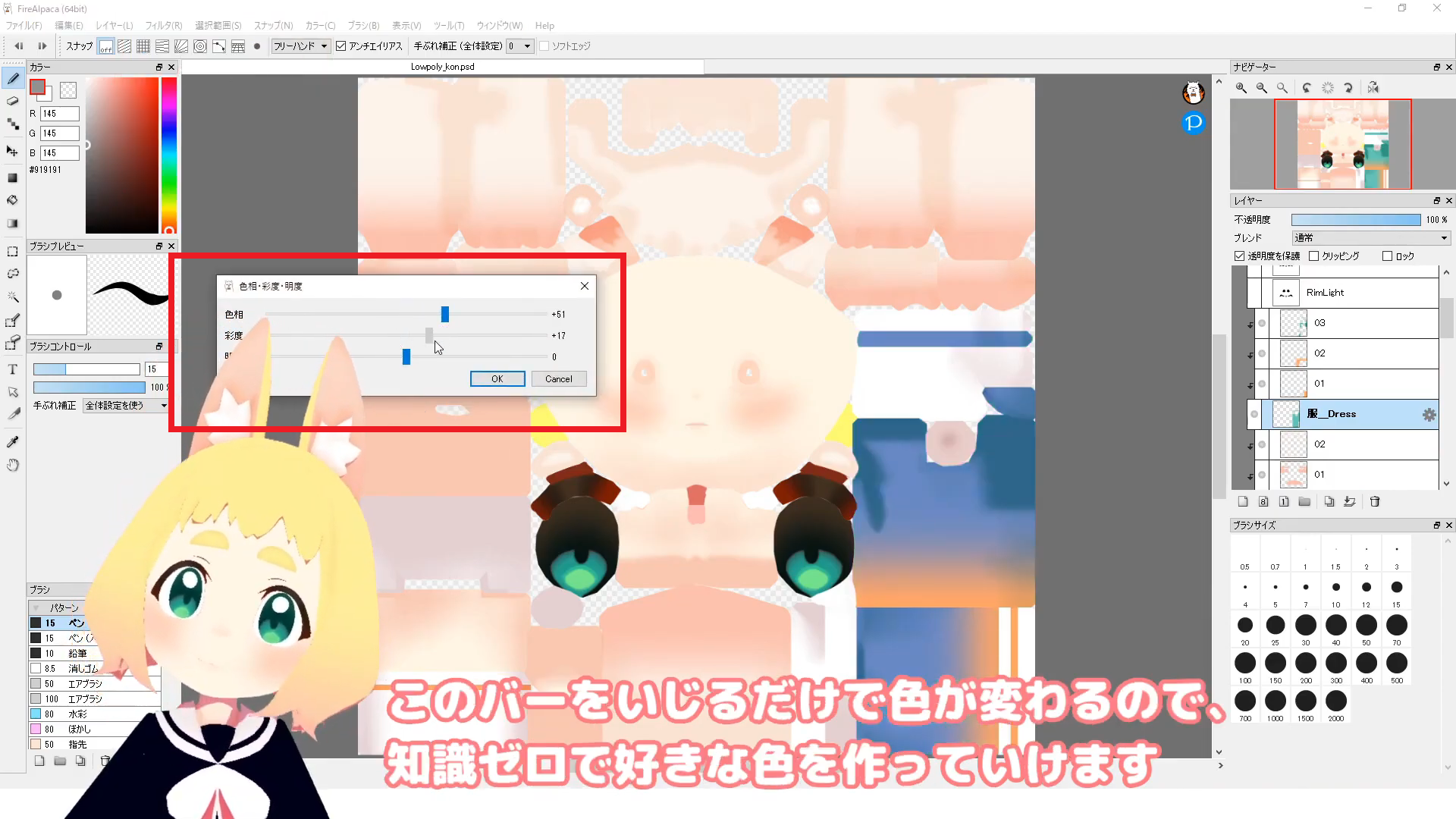Click the undo arrow in toolbar

(19, 46)
